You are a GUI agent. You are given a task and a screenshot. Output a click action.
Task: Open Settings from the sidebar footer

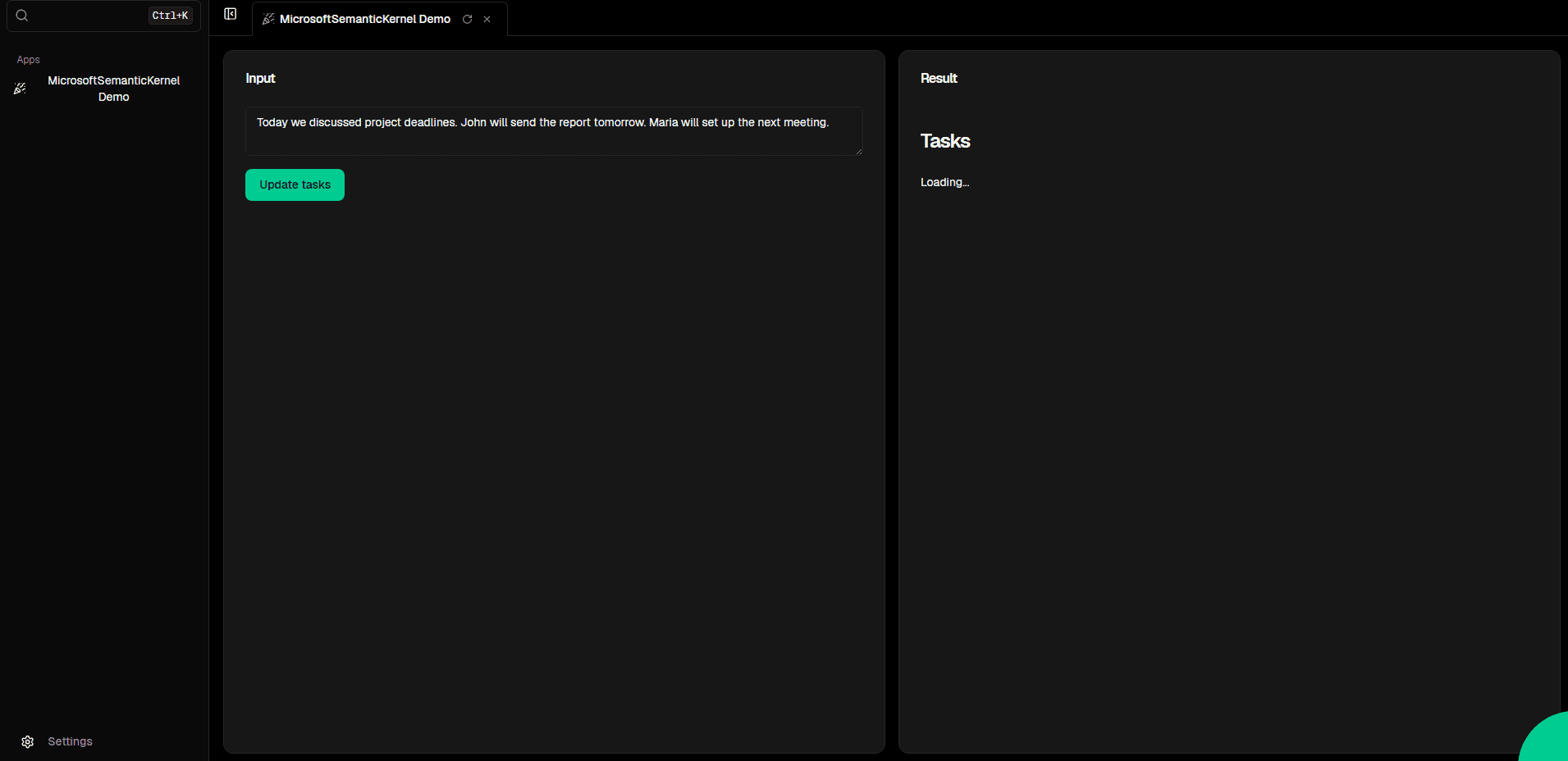click(70, 741)
